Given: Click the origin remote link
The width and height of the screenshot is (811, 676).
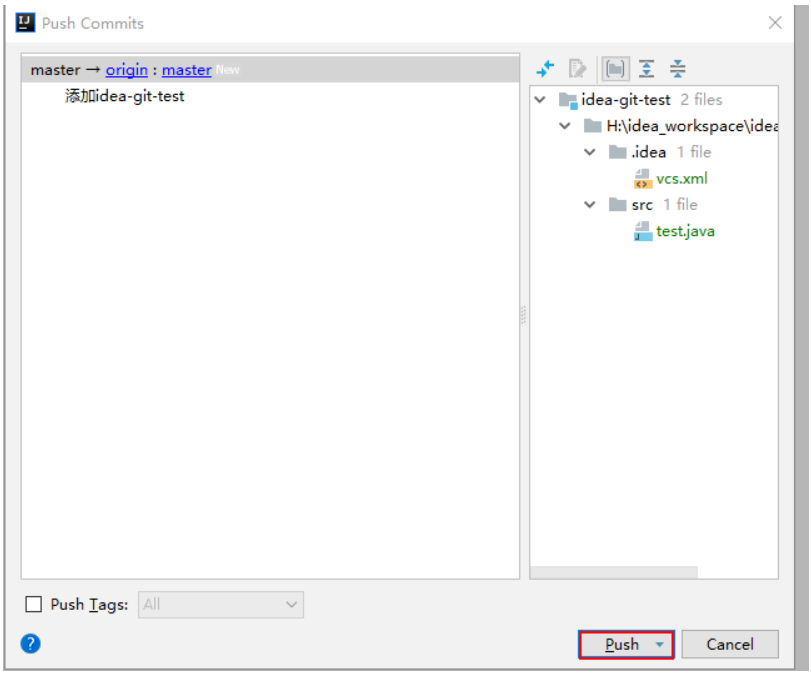Looking at the screenshot, I should point(127,70).
